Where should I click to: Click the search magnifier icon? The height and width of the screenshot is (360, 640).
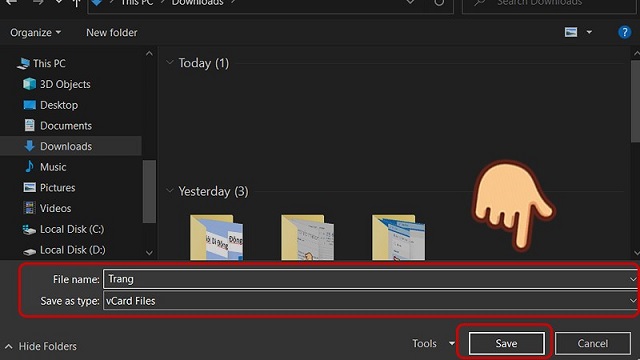[480, 2]
